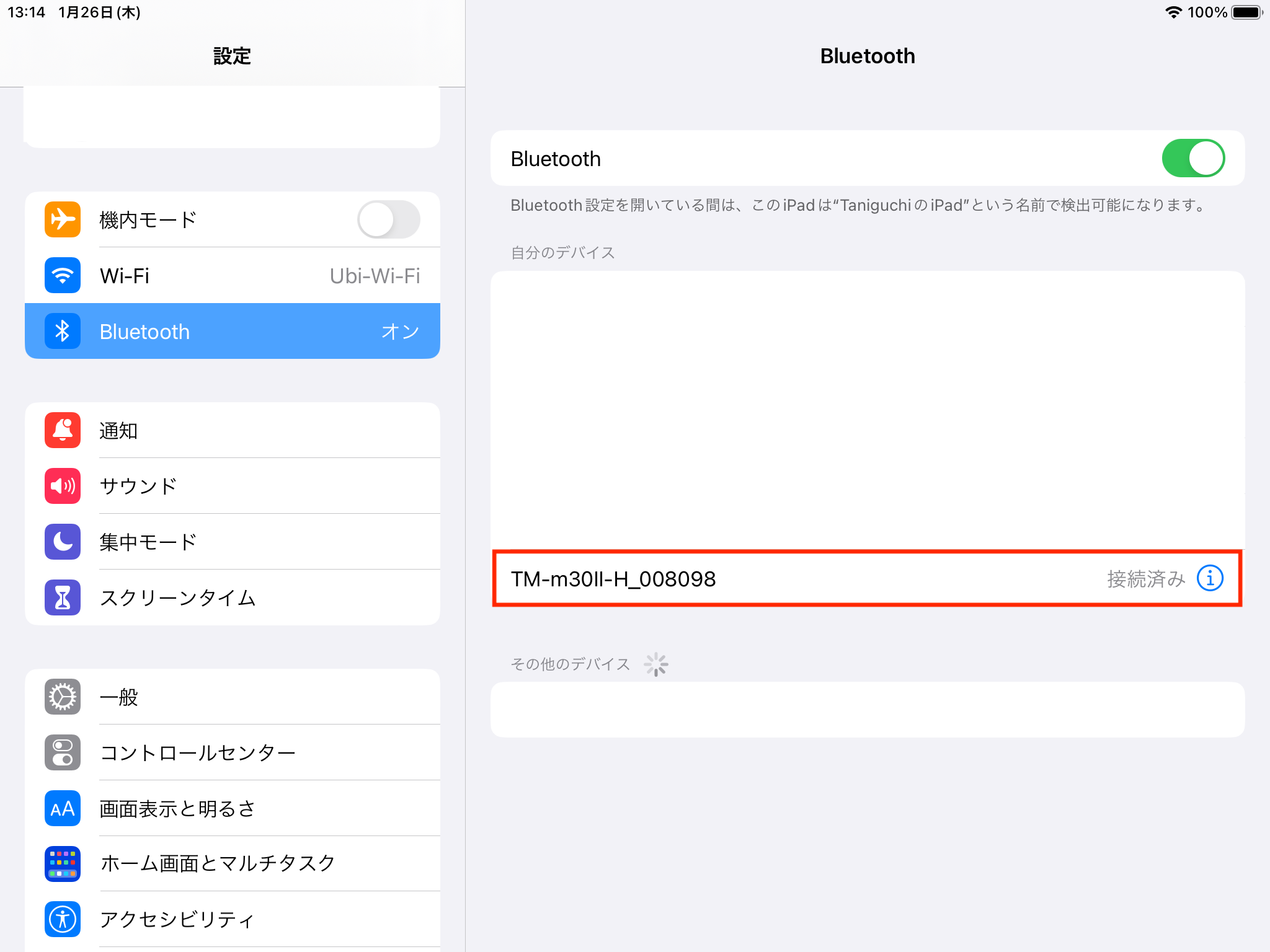Tap the サウンド speaker icon

(63, 486)
